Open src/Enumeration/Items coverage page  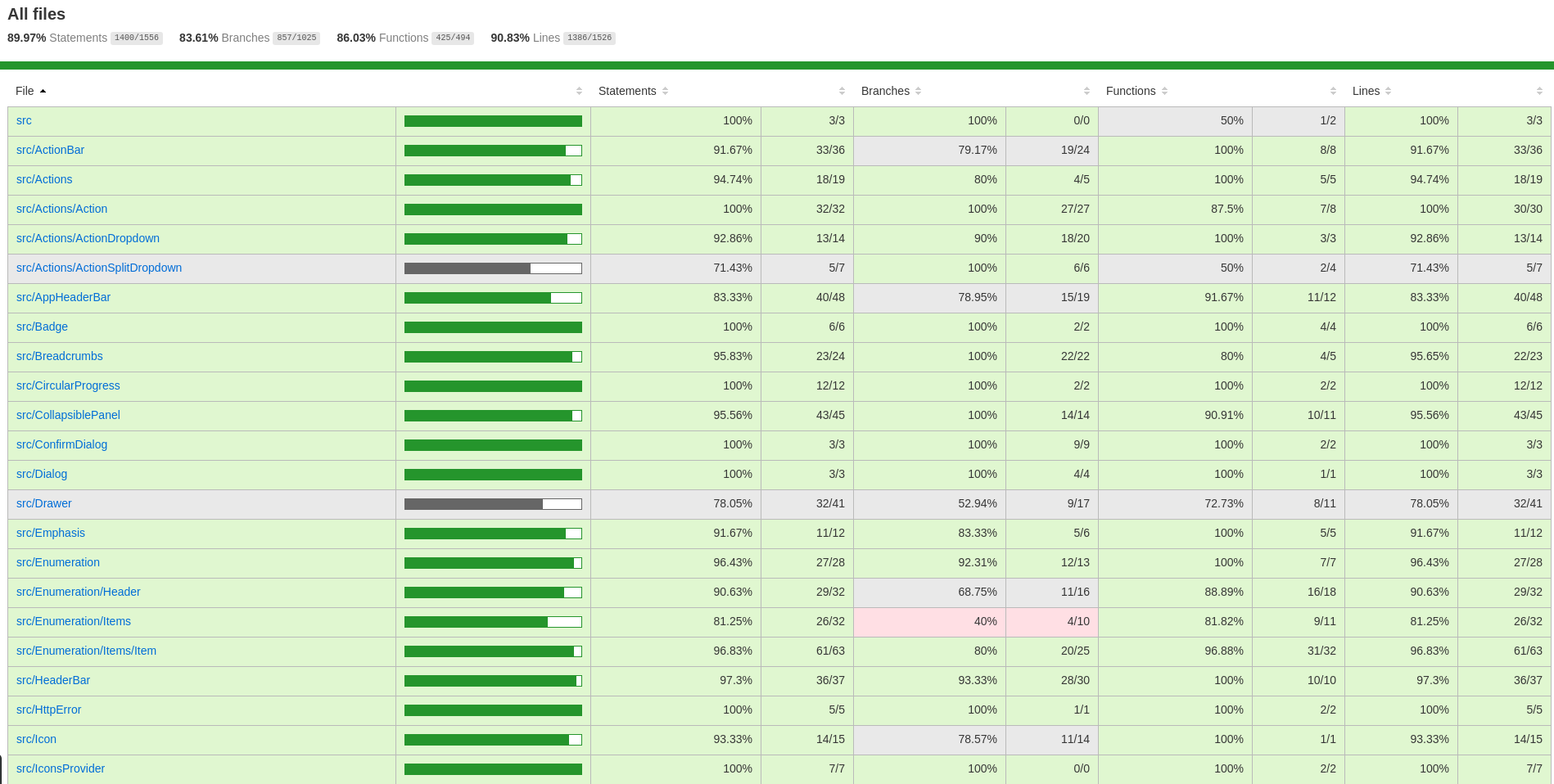(x=73, y=621)
